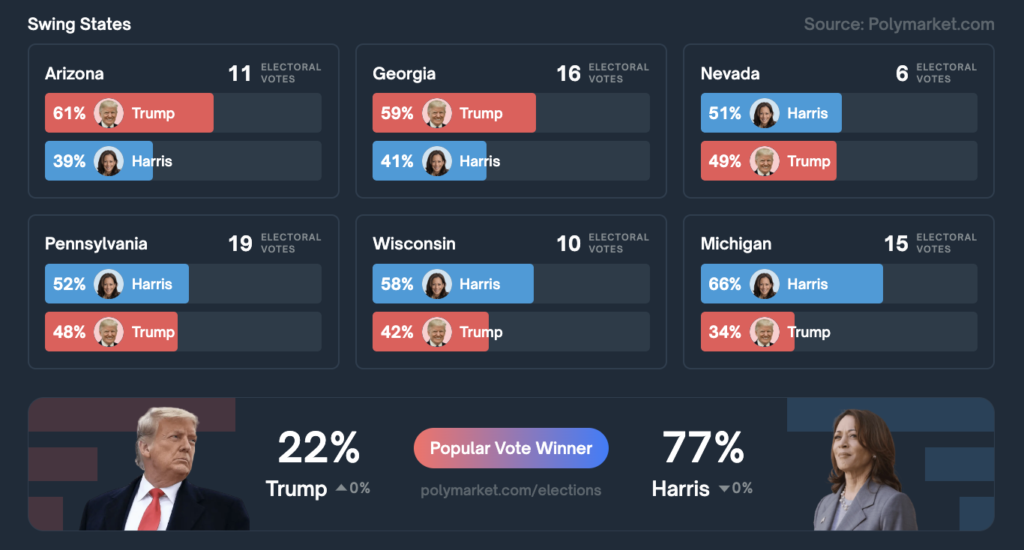Viewport: 1024px width, 550px height.
Task: Click Trump's avatar icon in Wisconsin card
Action: click(437, 332)
